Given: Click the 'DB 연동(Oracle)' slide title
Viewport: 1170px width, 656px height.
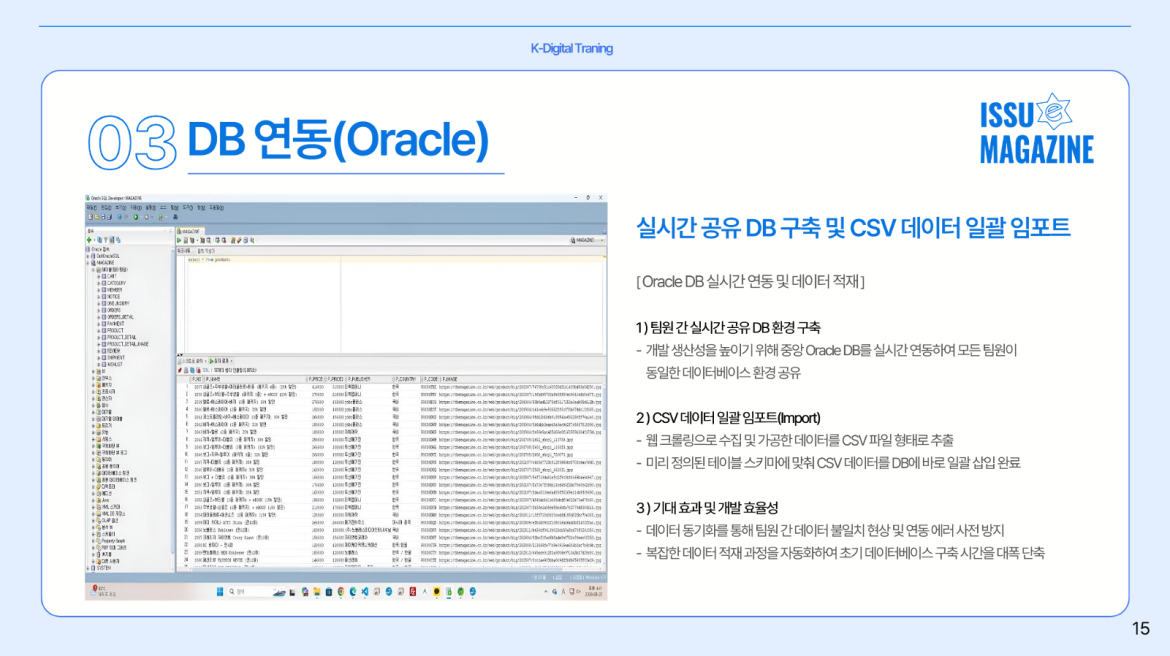Looking at the screenshot, I should (338, 139).
